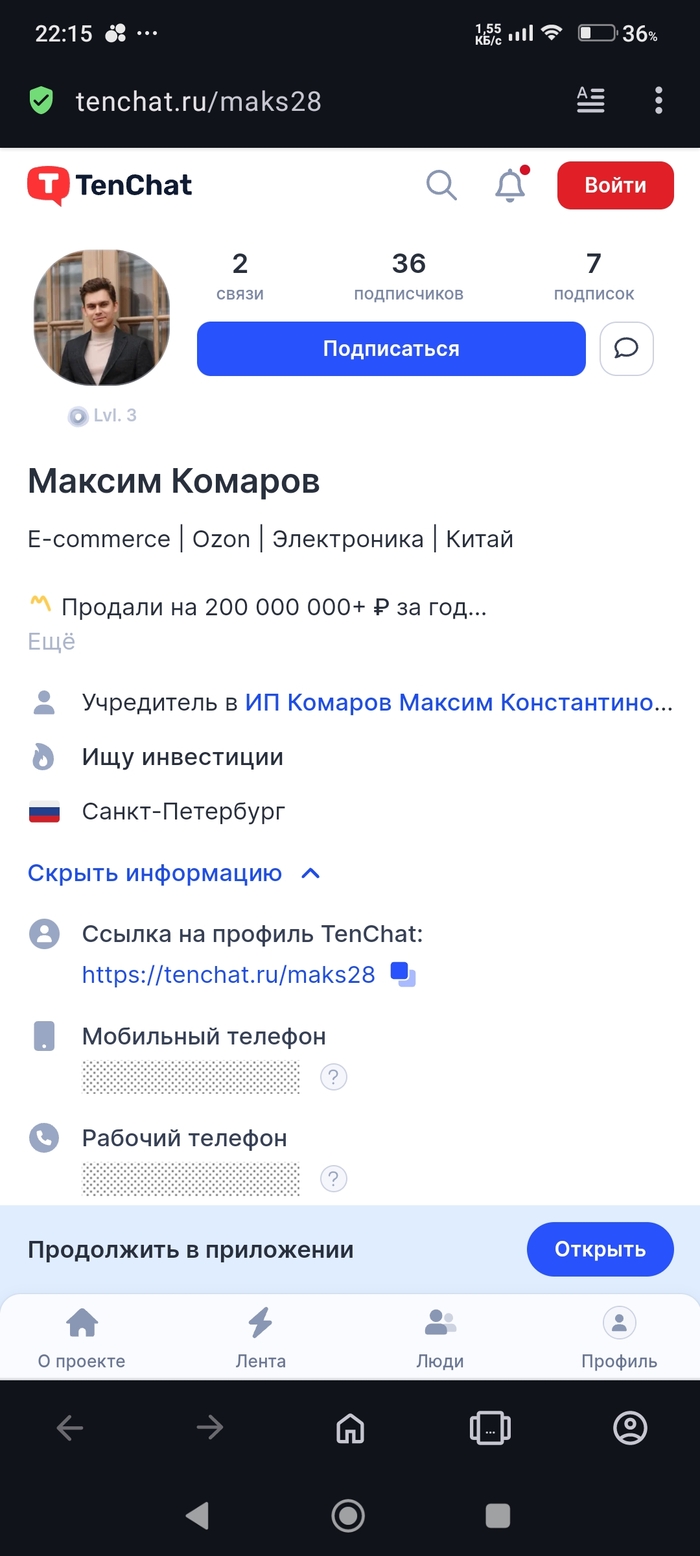Collapse "Скрыть информацию" section

(174, 873)
